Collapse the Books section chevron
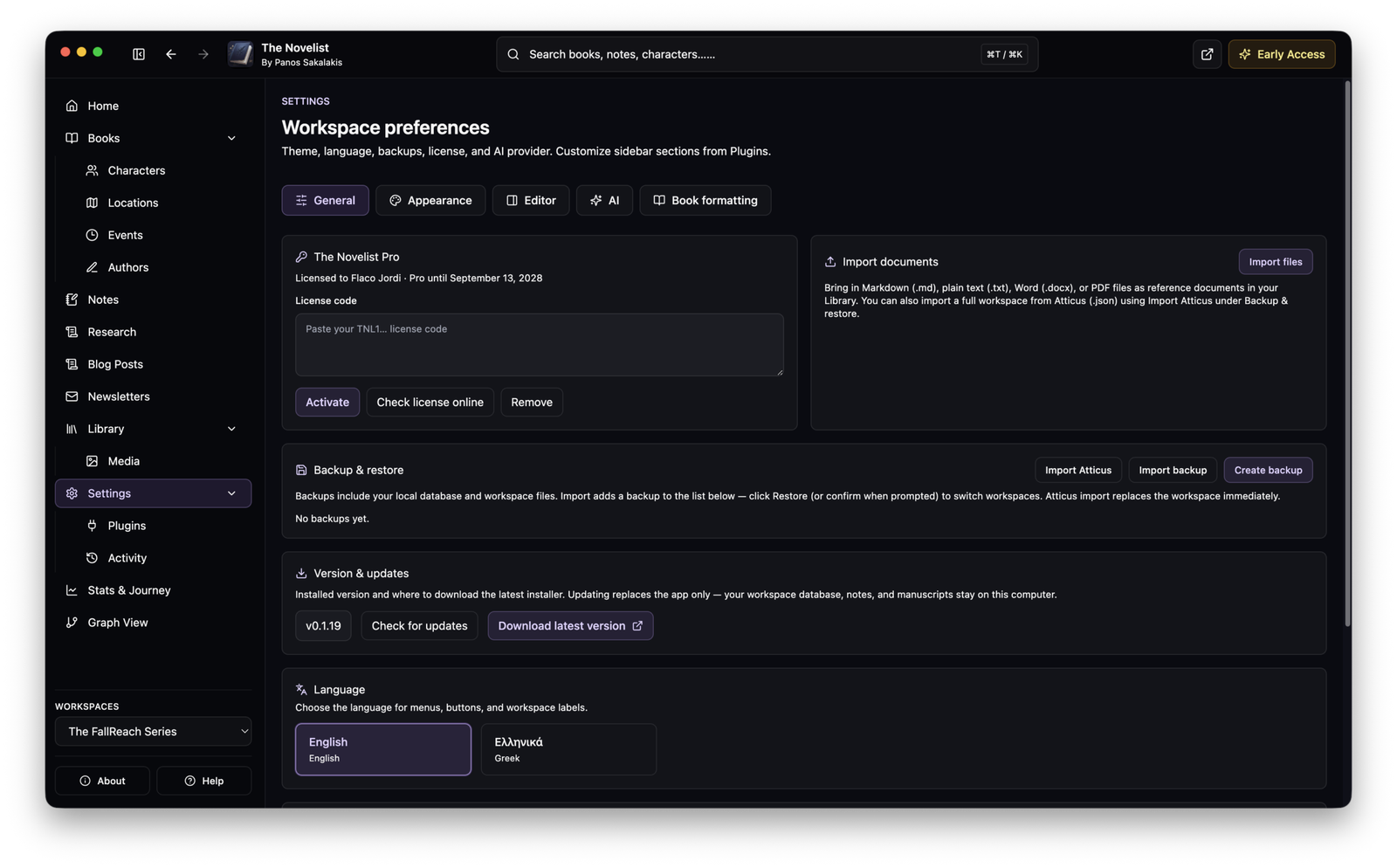 click(231, 138)
